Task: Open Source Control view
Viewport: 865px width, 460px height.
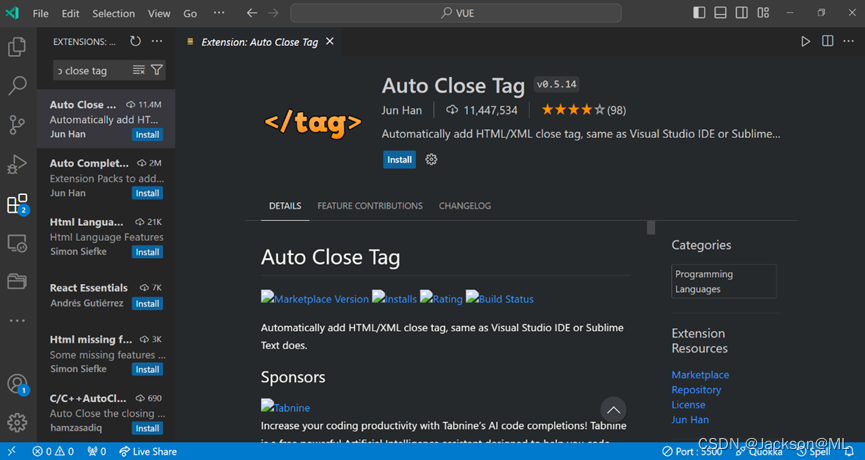Action: 17,125
